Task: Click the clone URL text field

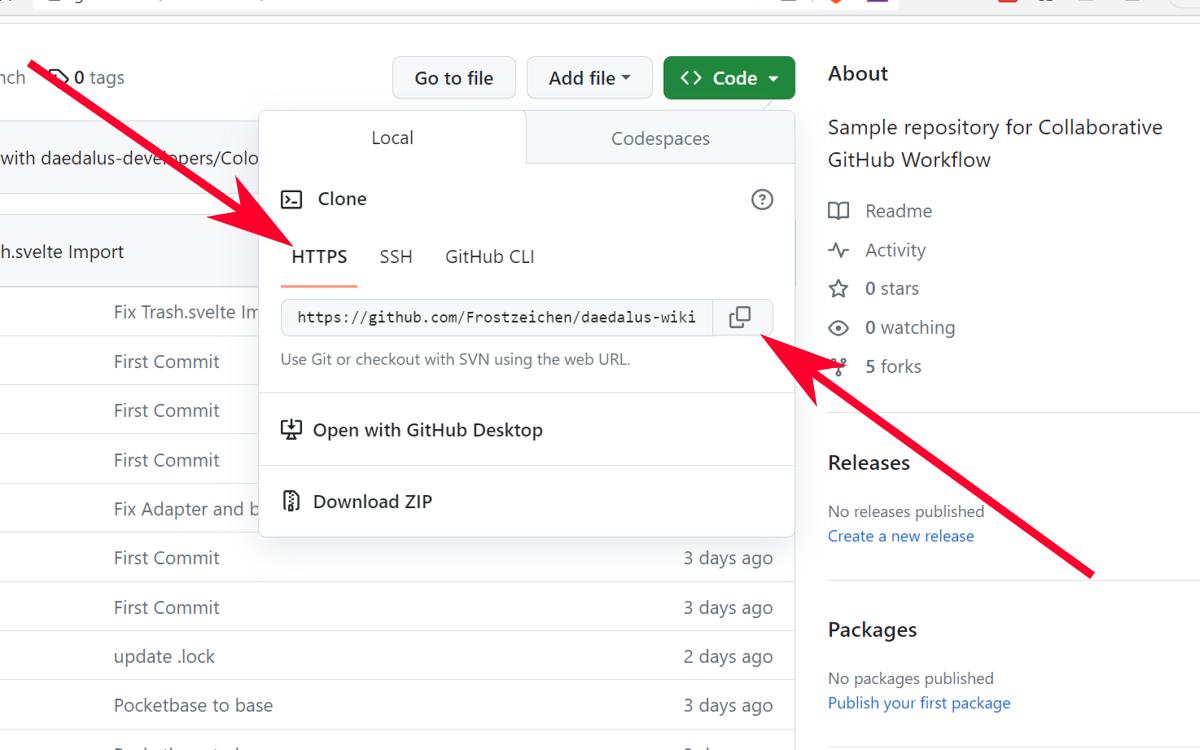Action: pos(496,317)
